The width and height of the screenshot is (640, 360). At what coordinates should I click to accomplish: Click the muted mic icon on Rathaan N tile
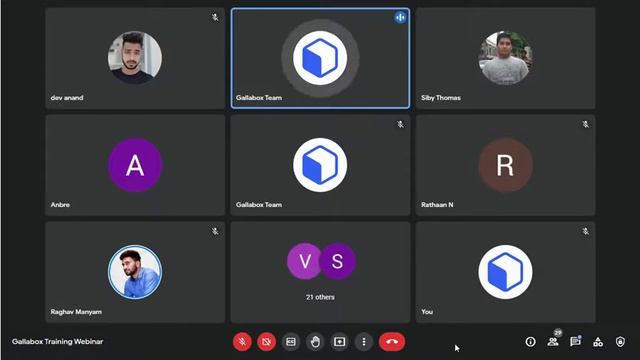[585, 124]
